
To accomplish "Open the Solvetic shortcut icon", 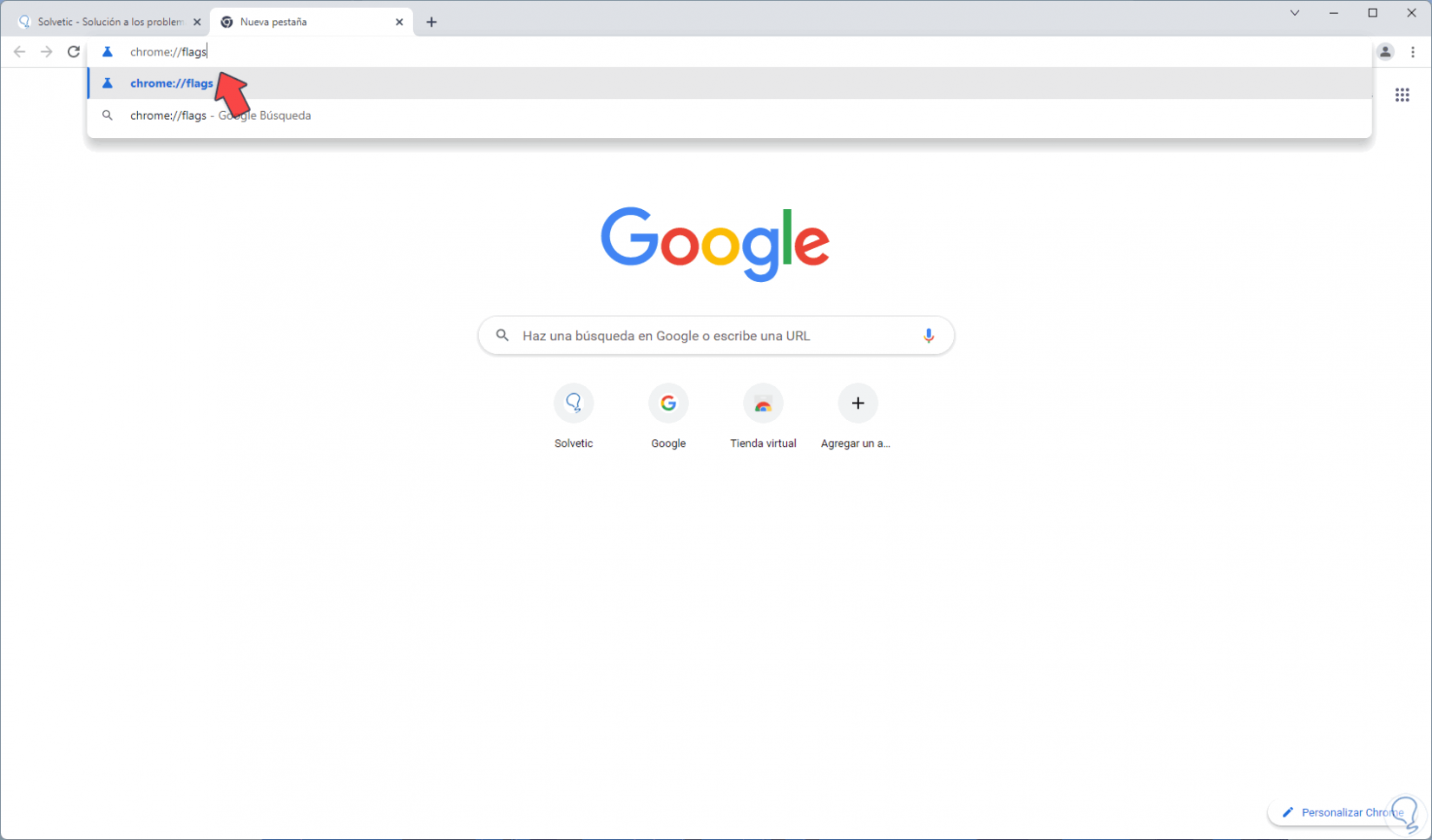I will pyautogui.click(x=574, y=403).
